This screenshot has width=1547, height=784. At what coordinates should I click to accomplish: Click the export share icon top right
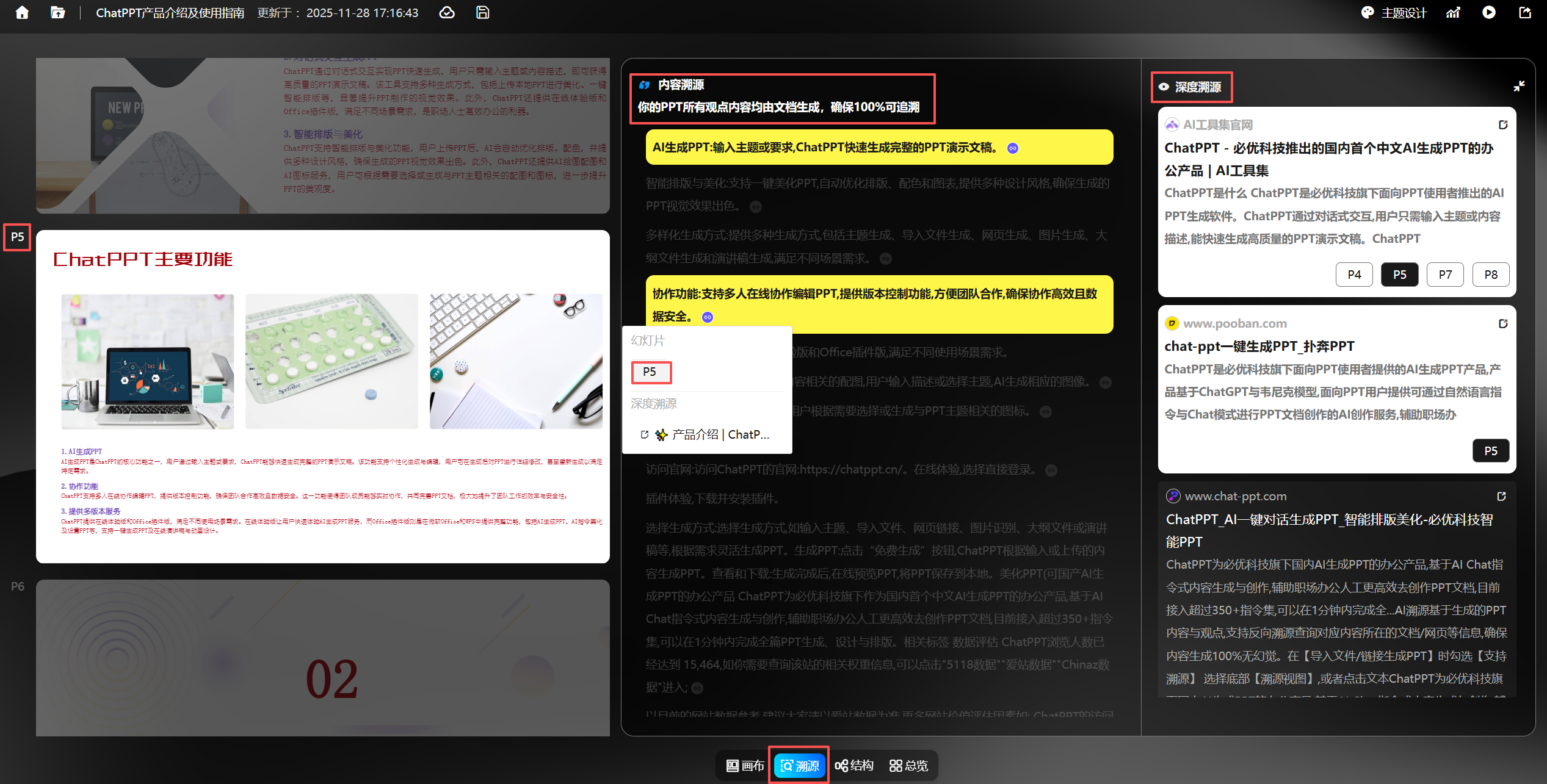[1525, 13]
